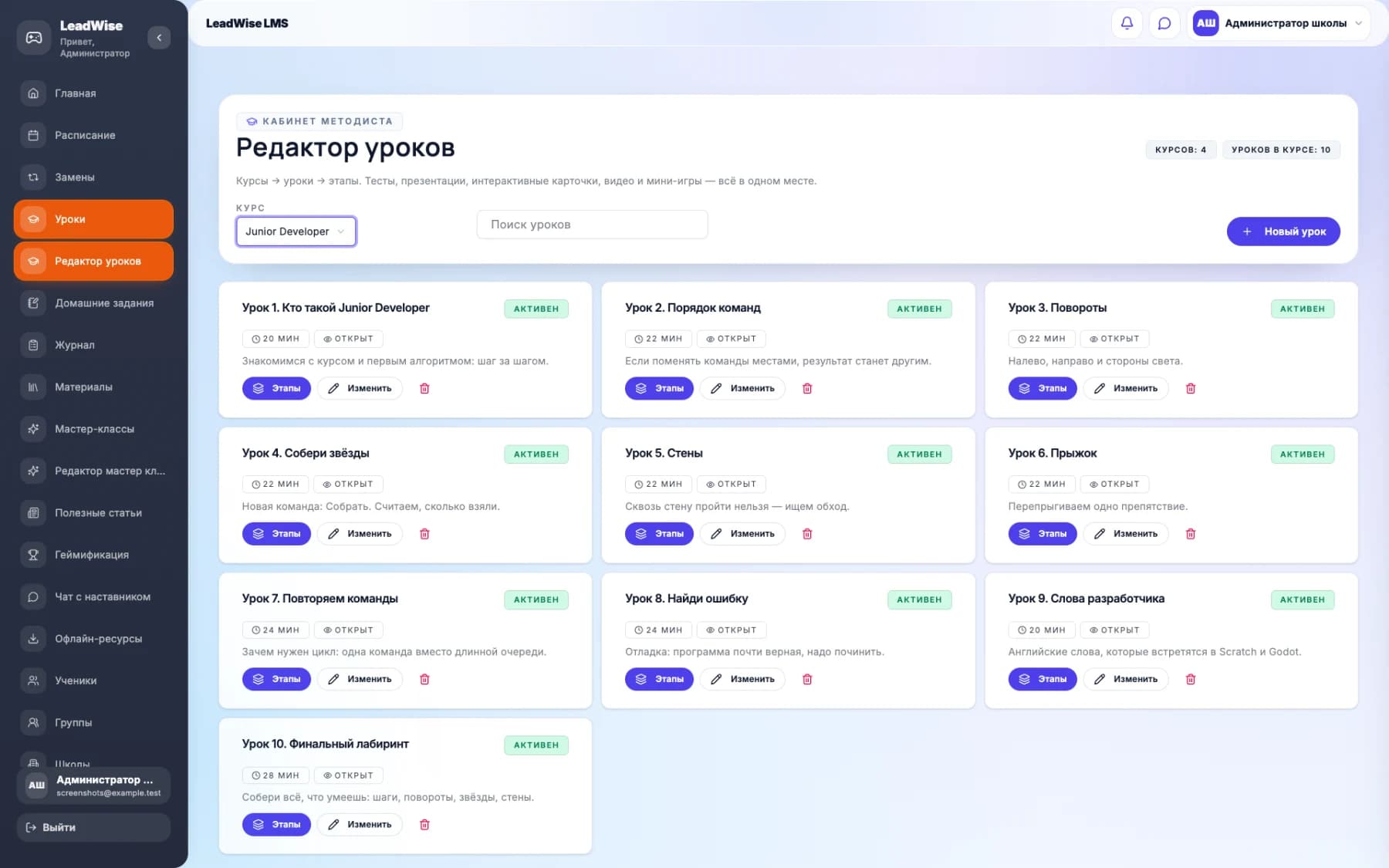
Task: Click the Администратор profile card in sidebar
Action: click(x=93, y=785)
